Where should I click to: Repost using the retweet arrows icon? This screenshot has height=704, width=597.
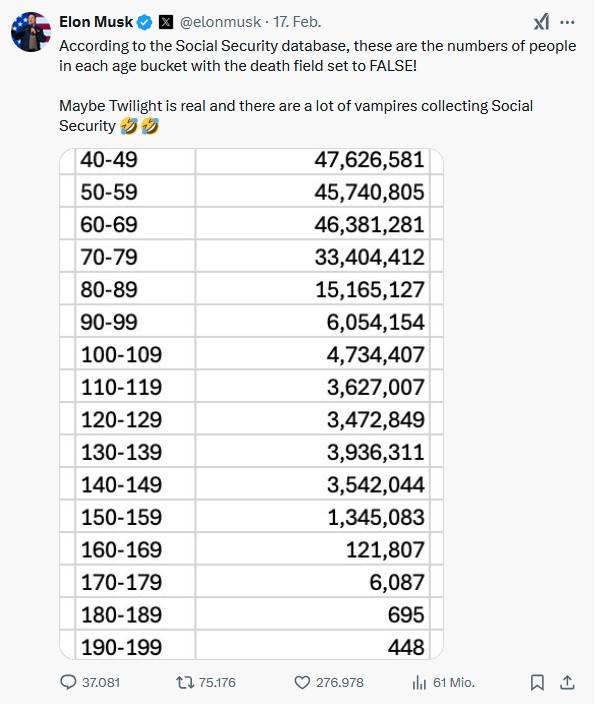pyautogui.click(x=185, y=682)
